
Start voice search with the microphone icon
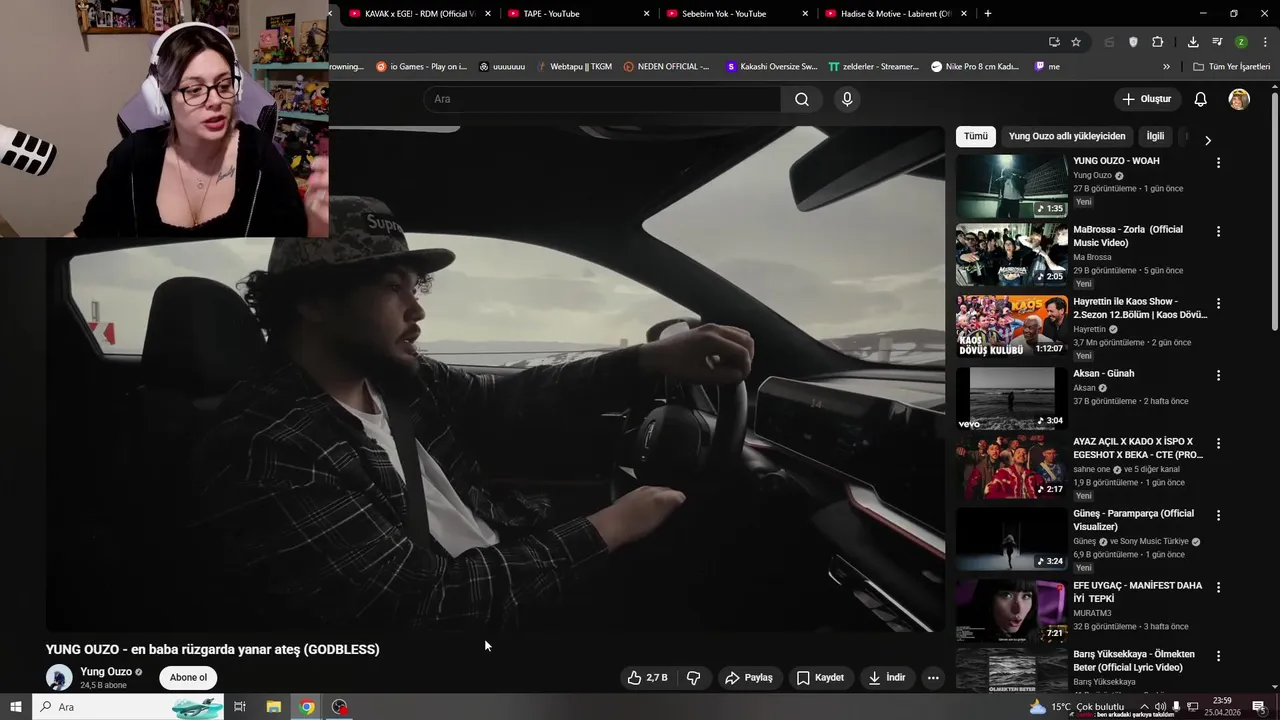(847, 99)
